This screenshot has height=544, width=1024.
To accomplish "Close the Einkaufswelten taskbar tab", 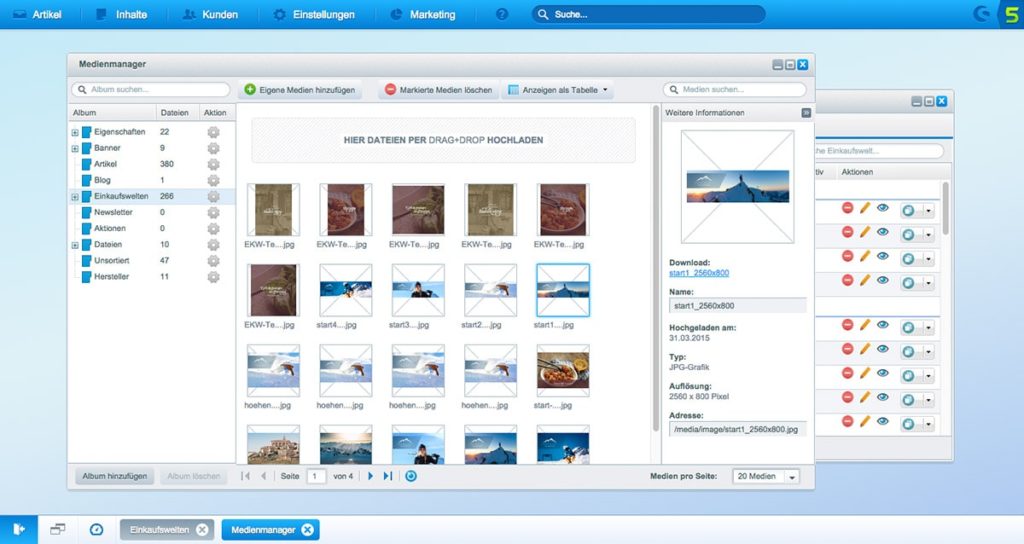I will [202, 530].
